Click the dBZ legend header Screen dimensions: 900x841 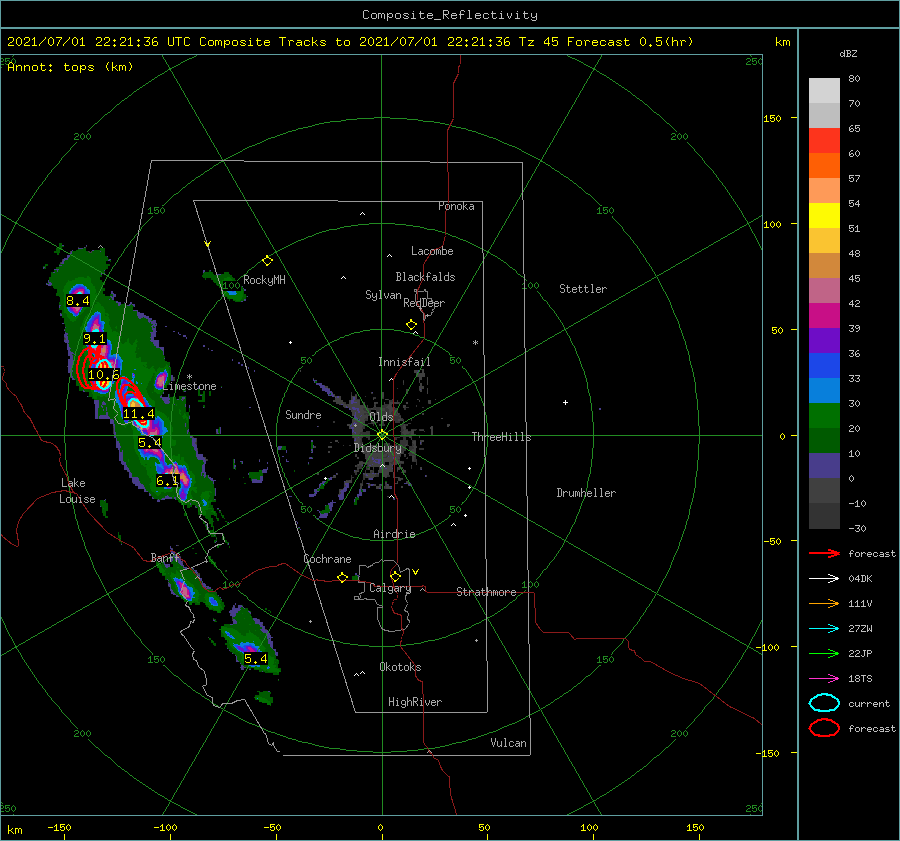[848, 54]
